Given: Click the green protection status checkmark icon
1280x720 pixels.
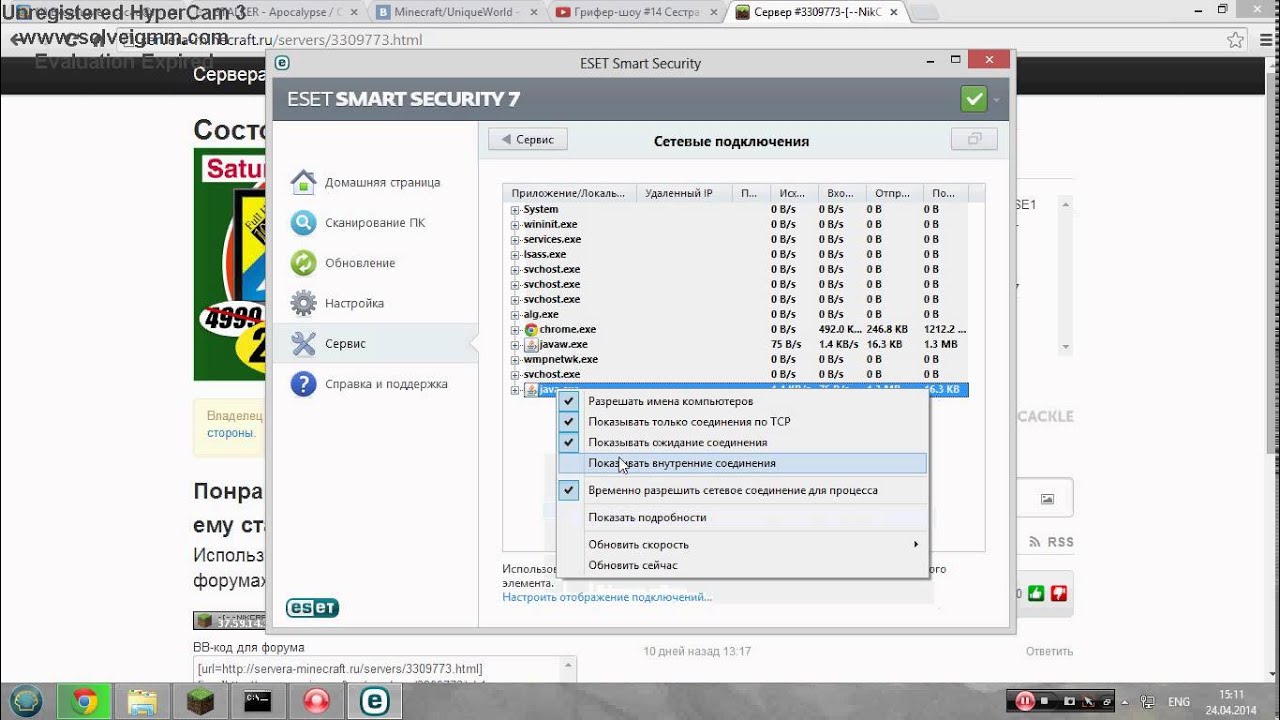Looking at the screenshot, I should [973, 99].
